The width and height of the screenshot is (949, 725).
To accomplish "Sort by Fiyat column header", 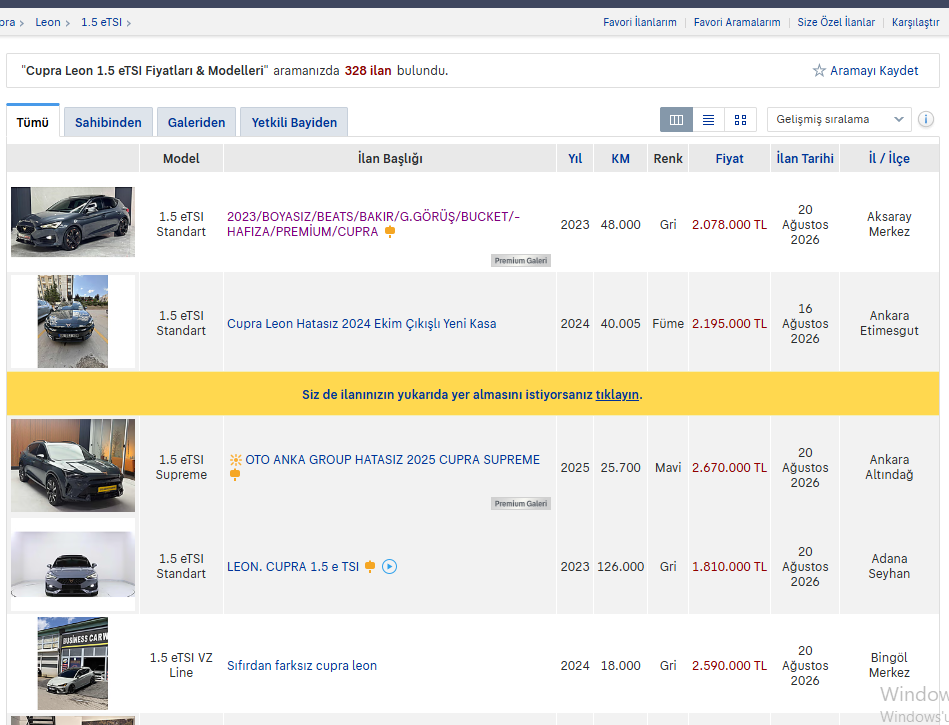I will tap(729, 159).
